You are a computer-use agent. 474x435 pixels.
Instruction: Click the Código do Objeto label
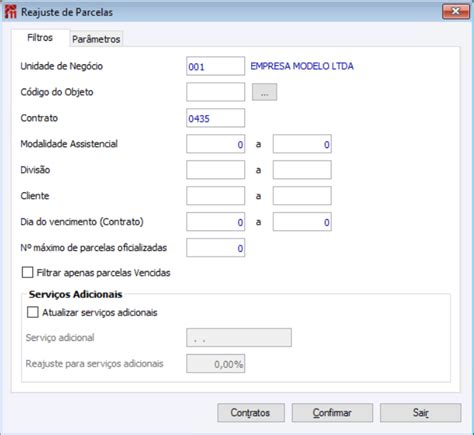(x=57, y=92)
